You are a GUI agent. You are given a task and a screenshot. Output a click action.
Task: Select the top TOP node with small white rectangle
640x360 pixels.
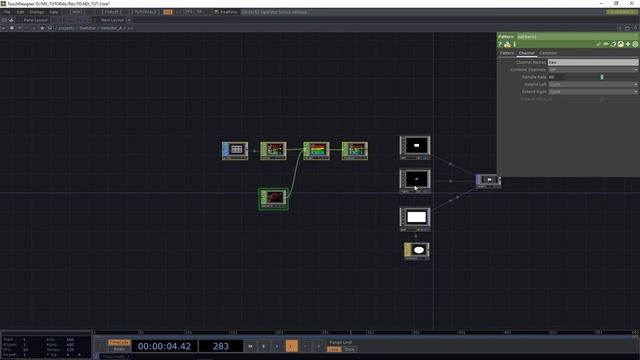click(415, 147)
